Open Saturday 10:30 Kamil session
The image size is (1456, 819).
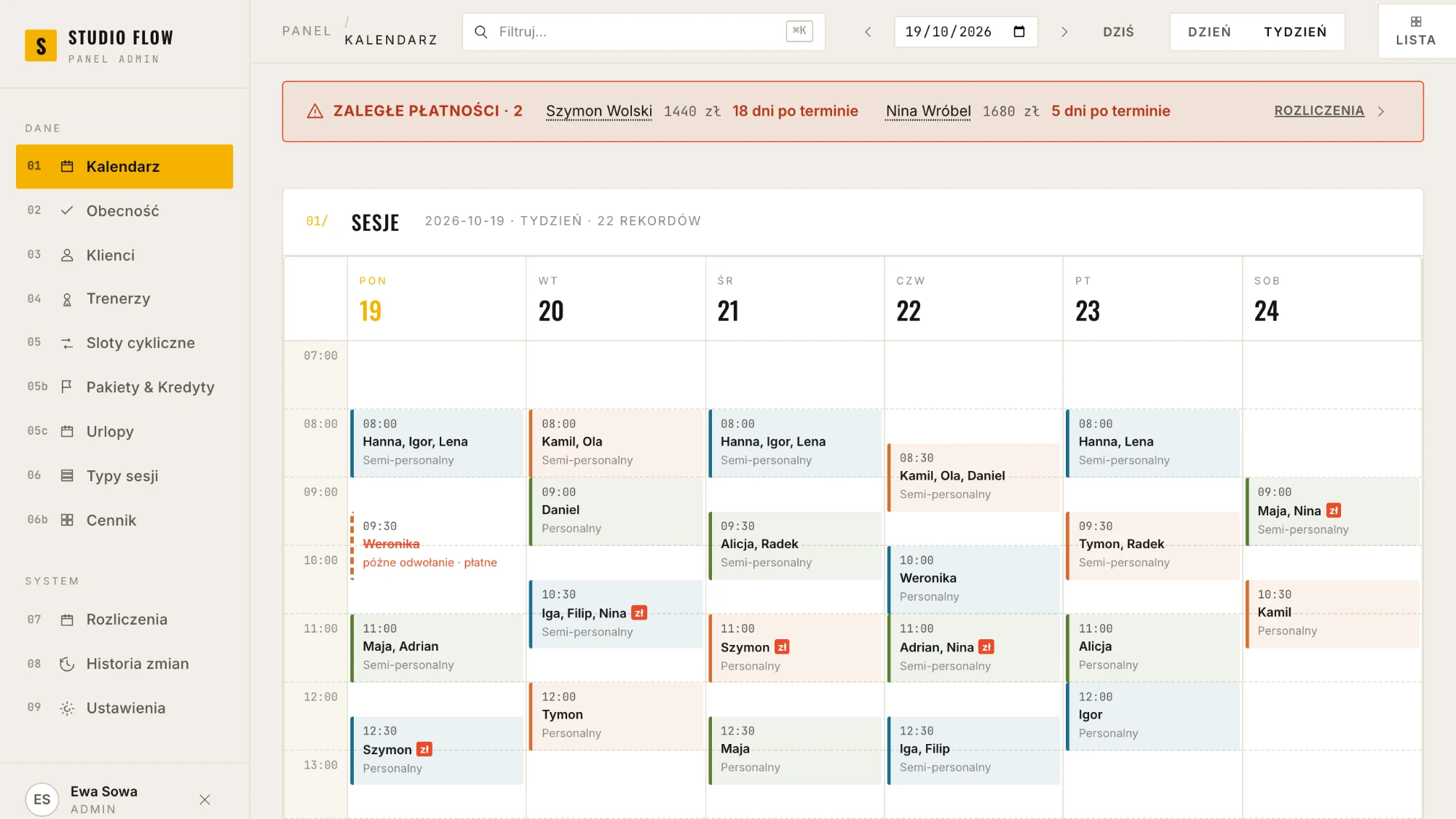coord(1332,614)
